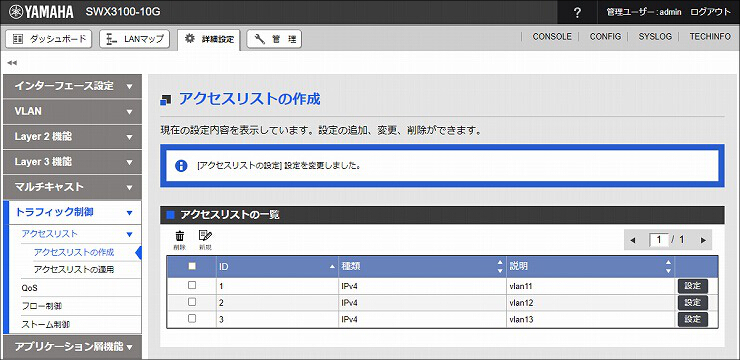The width and height of the screenshot is (740, 360).
Task: Click the vlan13 description cell
Action: tap(591, 319)
